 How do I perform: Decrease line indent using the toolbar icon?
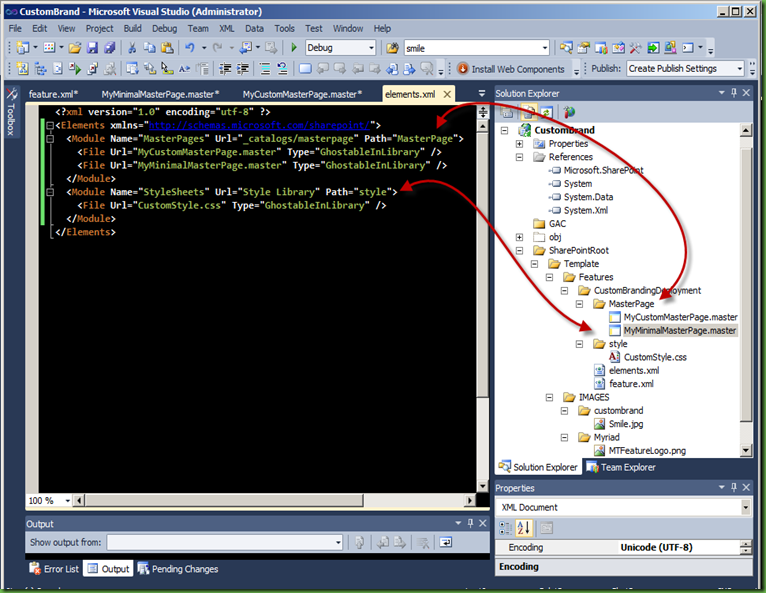click(225, 69)
